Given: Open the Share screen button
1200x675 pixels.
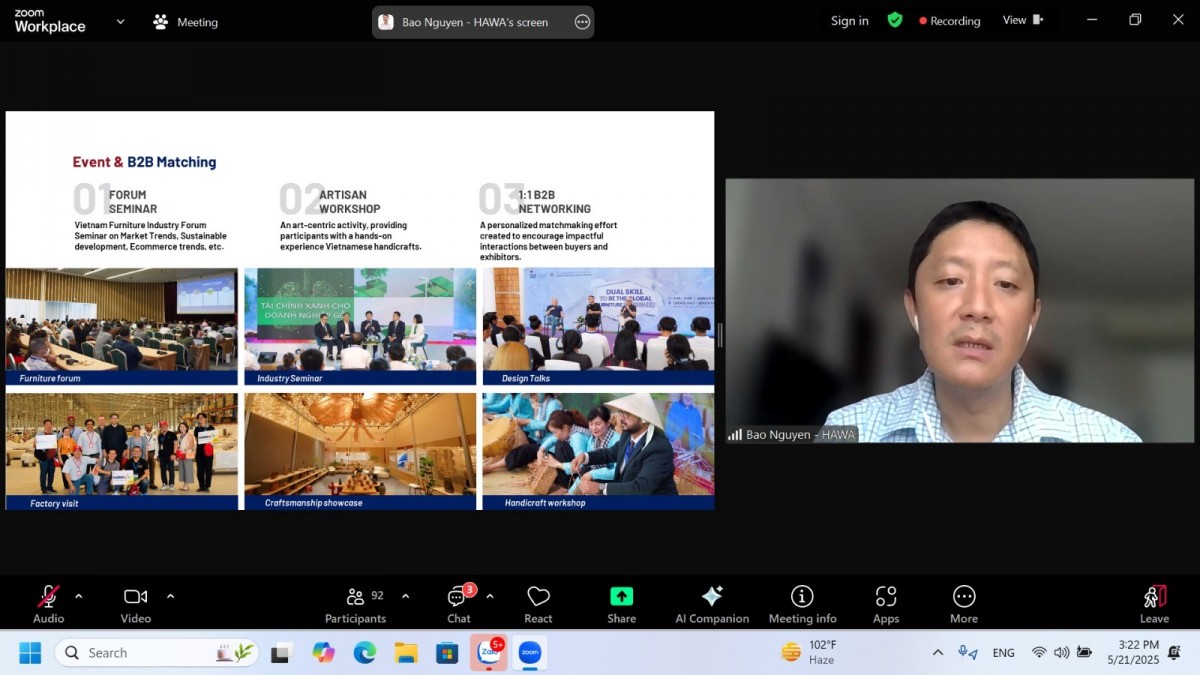Looking at the screenshot, I should (621, 605).
